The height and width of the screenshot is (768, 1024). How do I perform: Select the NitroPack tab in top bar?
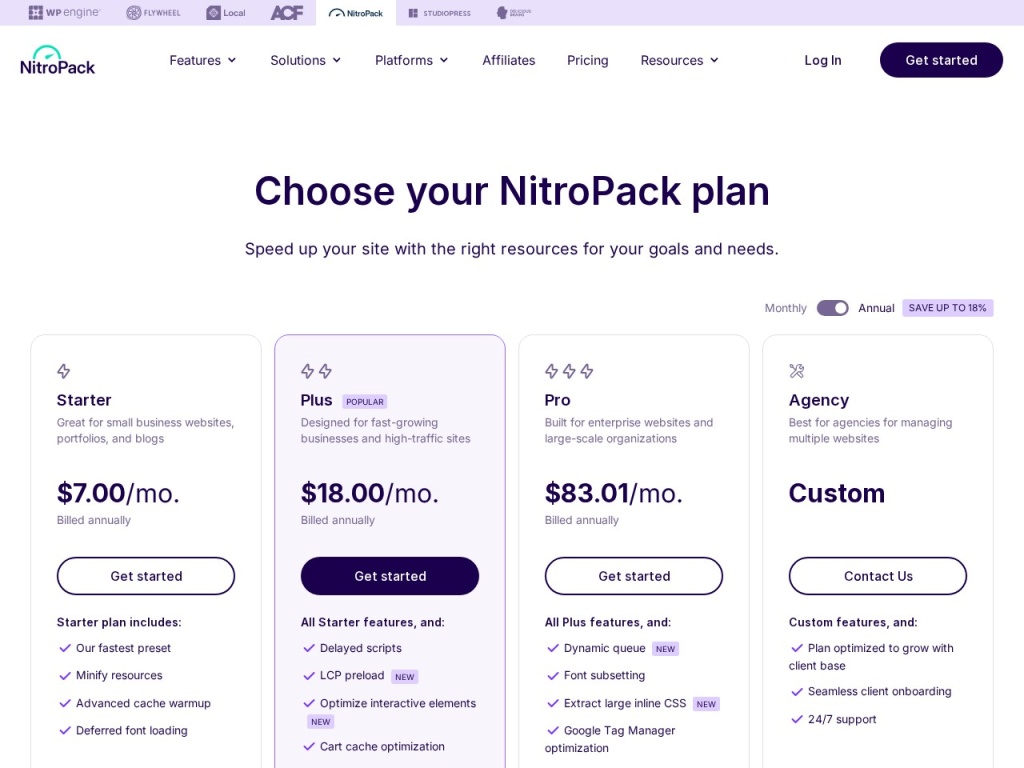pos(356,12)
